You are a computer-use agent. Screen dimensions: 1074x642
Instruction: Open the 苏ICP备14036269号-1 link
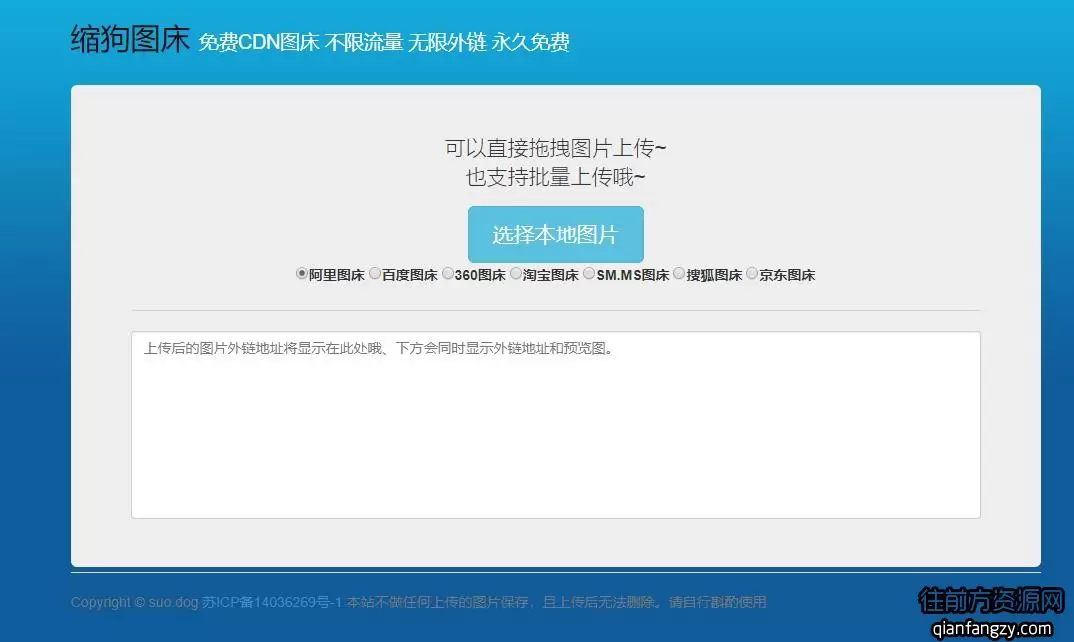[271, 602]
